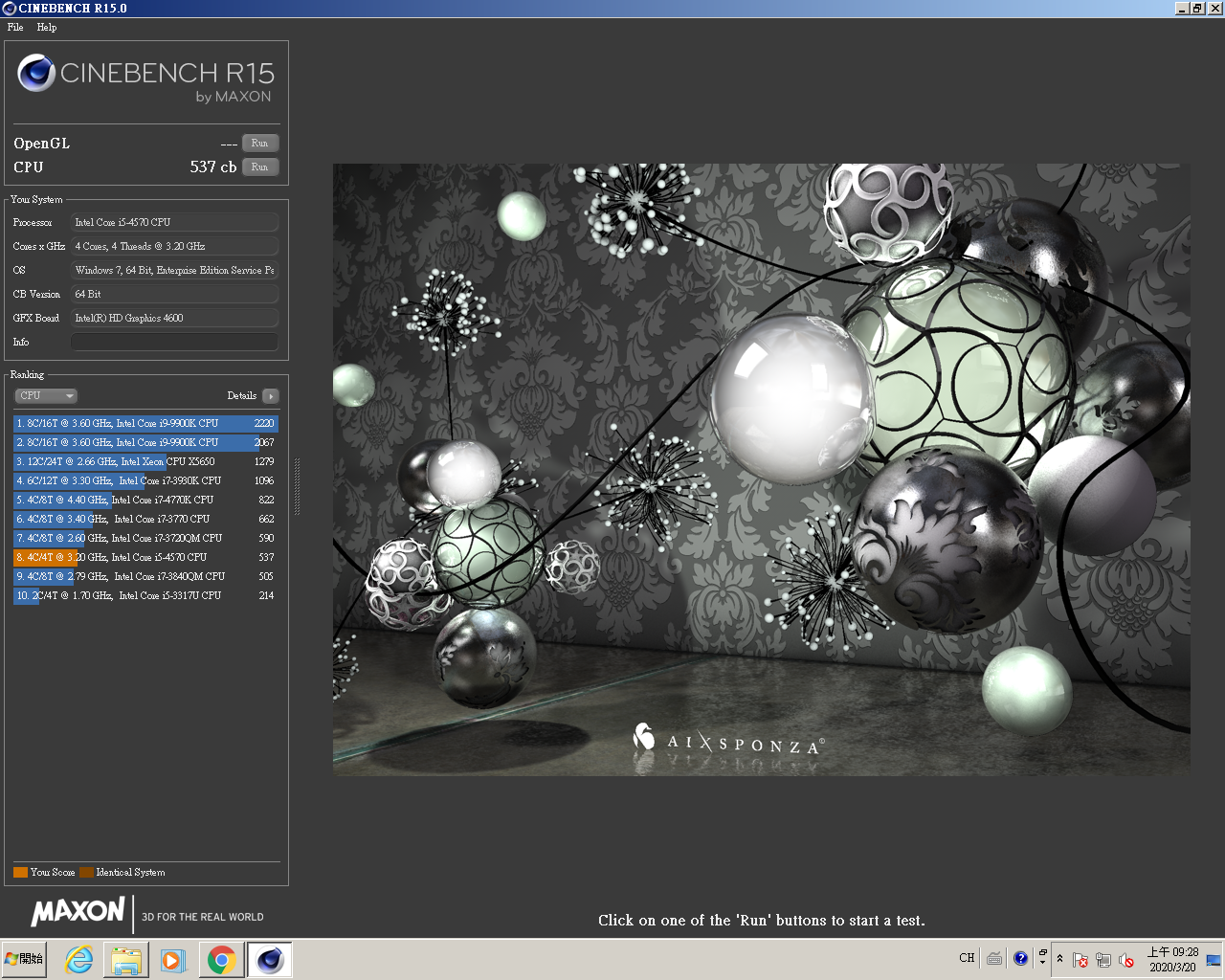Click the CB Version 64 Bit field

[x=174, y=294]
